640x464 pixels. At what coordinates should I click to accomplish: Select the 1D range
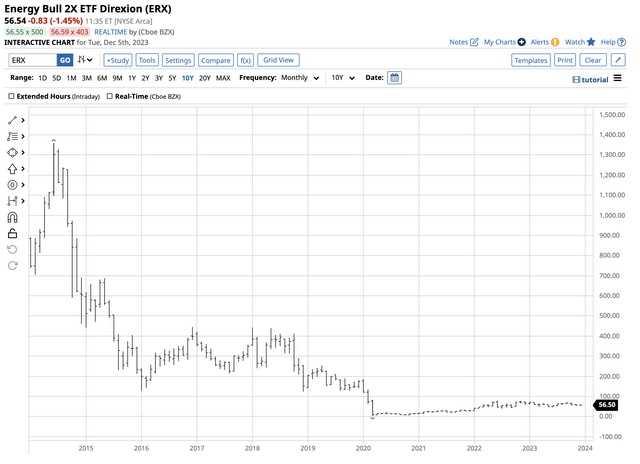tap(42, 78)
